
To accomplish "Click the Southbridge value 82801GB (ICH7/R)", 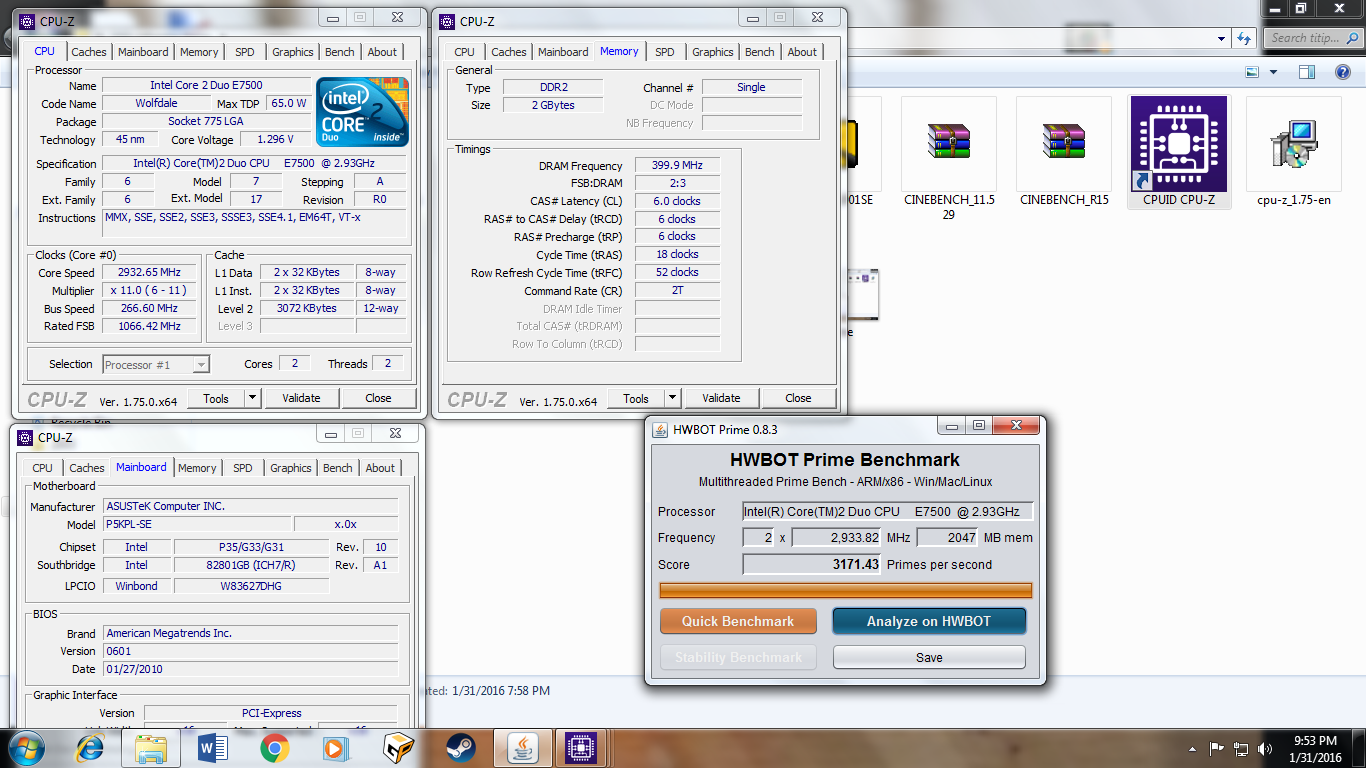I will [x=251, y=565].
